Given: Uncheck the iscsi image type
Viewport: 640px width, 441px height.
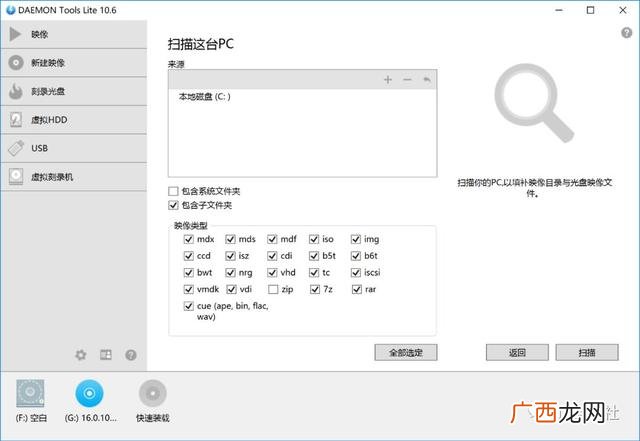Looking at the screenshot, I should tap(356, 272).
